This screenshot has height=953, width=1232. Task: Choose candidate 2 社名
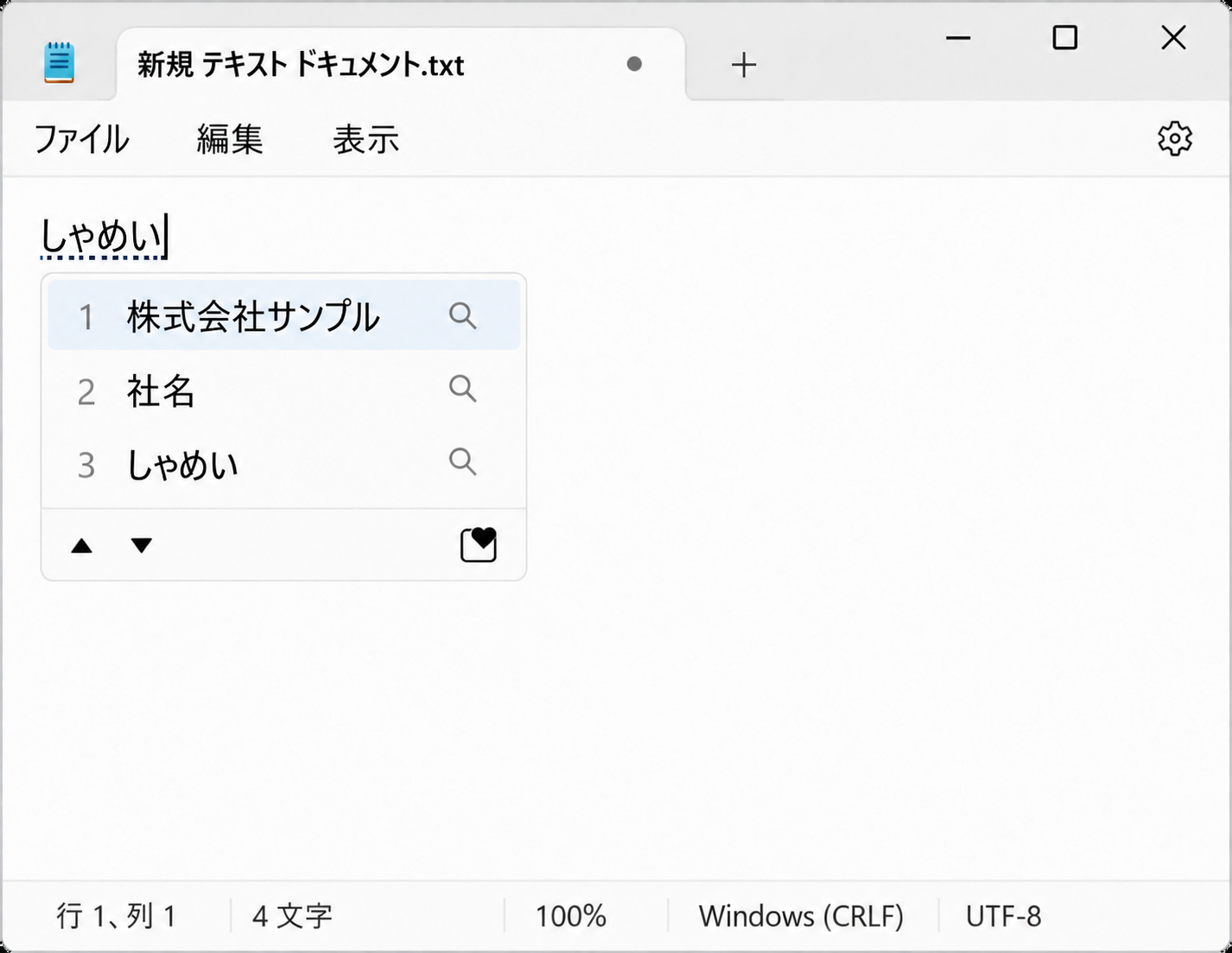click(283, 390)
